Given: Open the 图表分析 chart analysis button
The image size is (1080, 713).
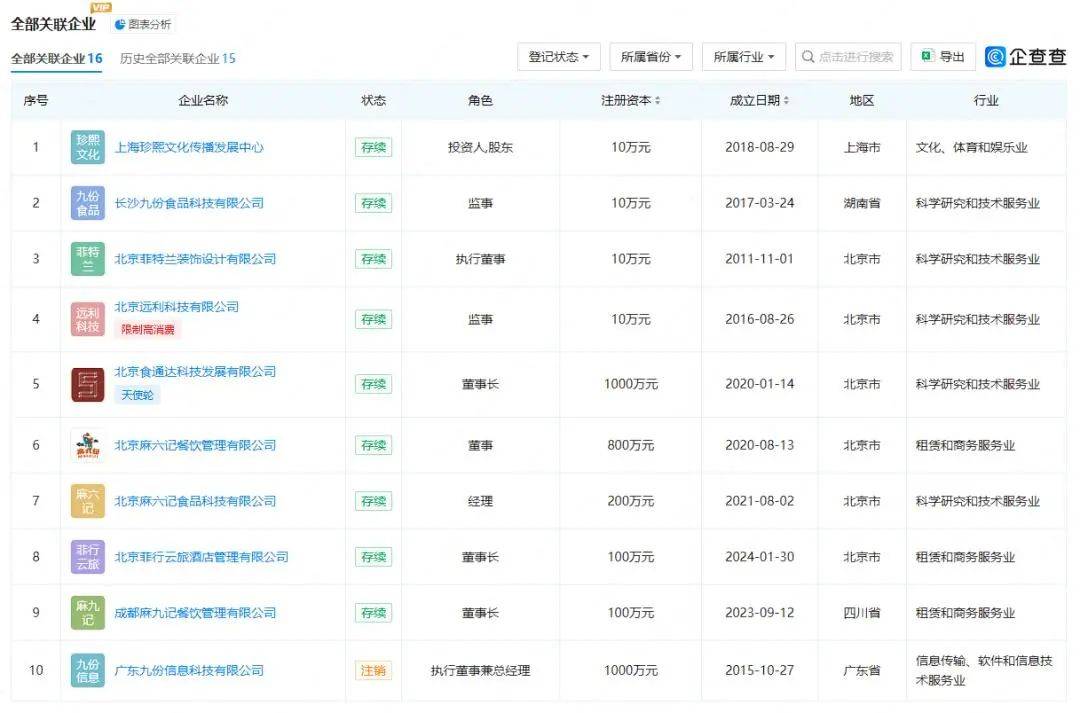Looking at the screenshot, I should [x=143, y=24].
